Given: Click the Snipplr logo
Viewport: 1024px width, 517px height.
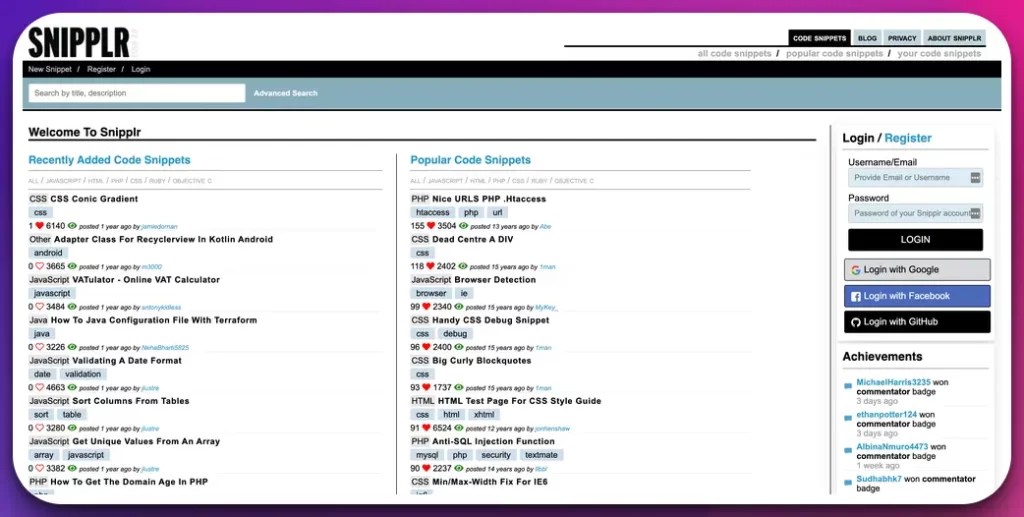Looking at the screenshot, I should (79, 42).
